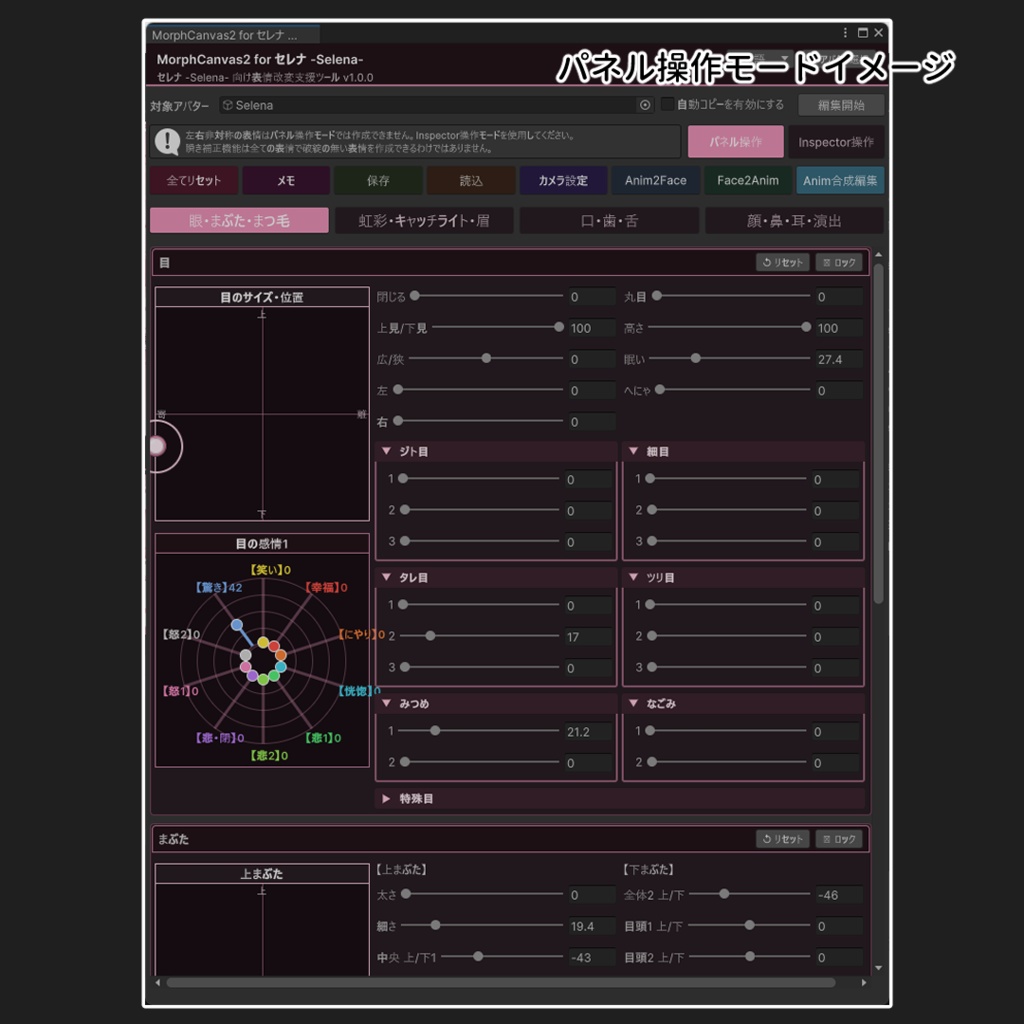Viewport: 1024px width, 1024px height.
Task: Select the 口・歯・舌 tab
Action: point(609,221)
